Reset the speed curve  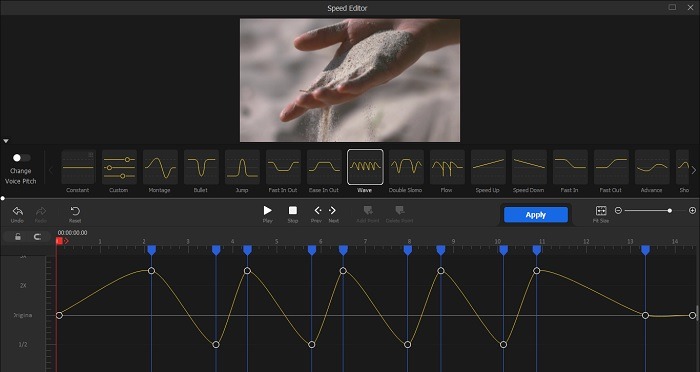pos(75,211)
